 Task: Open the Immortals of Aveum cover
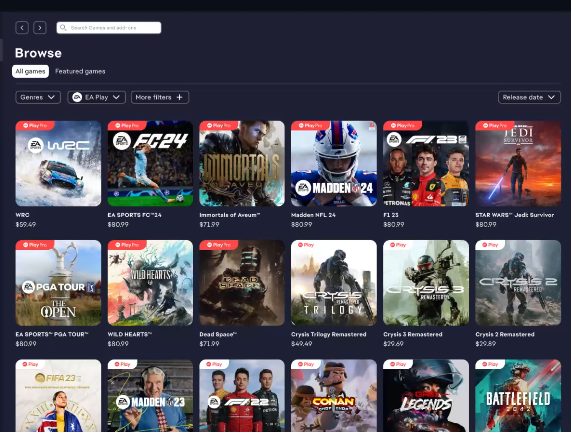click(242, 164)
